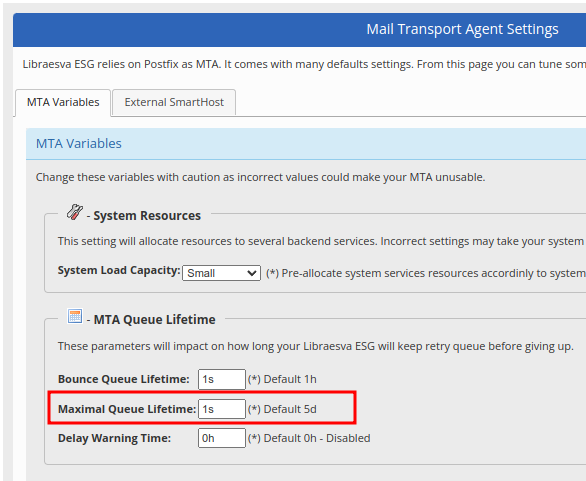This screenshot has width=586, height=481.
Task: Click the 'This setting will allocate resources' text
Action: [x=322, y=241]
